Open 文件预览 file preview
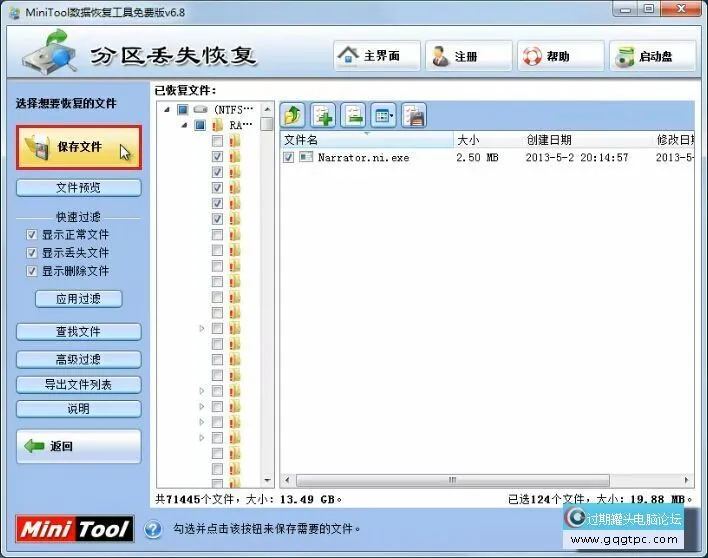The width and height of the screenshot is (708, 558). click(x=79, y=188)
